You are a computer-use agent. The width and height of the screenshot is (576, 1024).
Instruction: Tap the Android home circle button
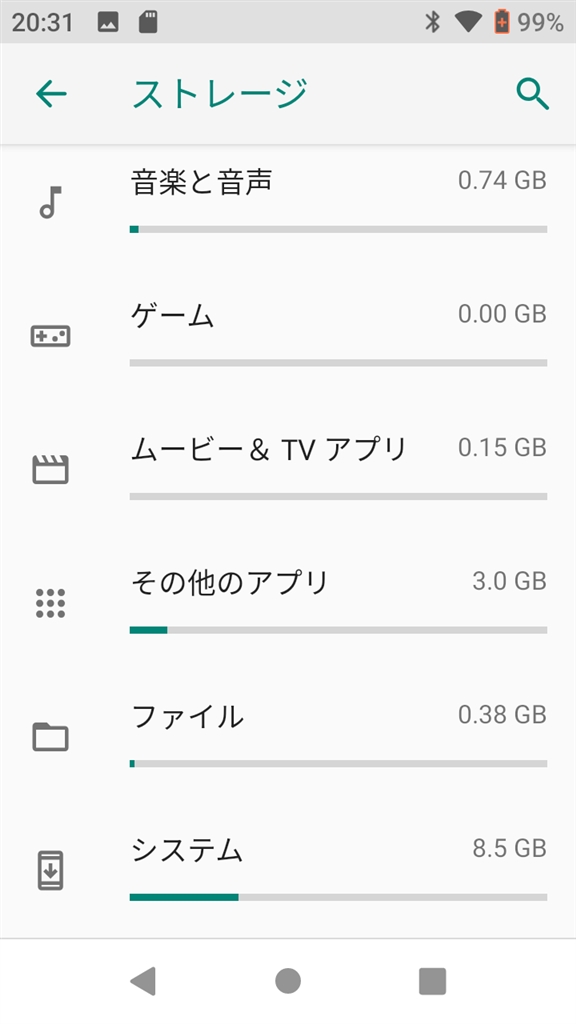coord(288,981)
